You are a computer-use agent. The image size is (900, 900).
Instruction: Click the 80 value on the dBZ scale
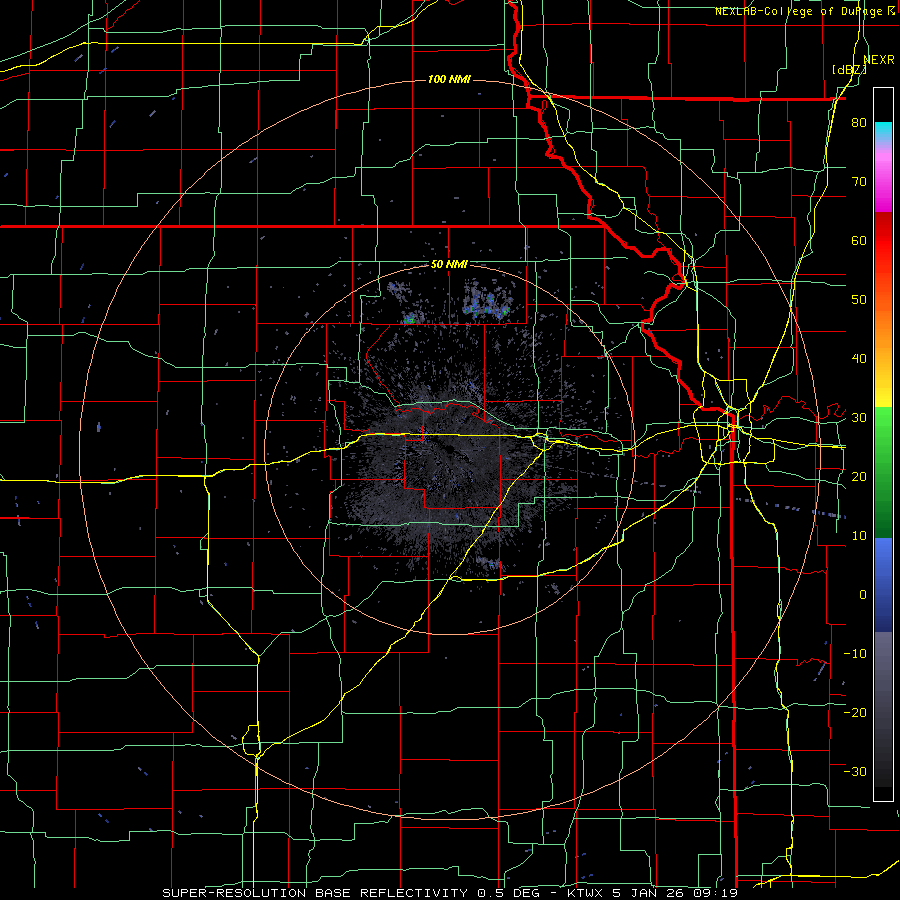[859, 123]
